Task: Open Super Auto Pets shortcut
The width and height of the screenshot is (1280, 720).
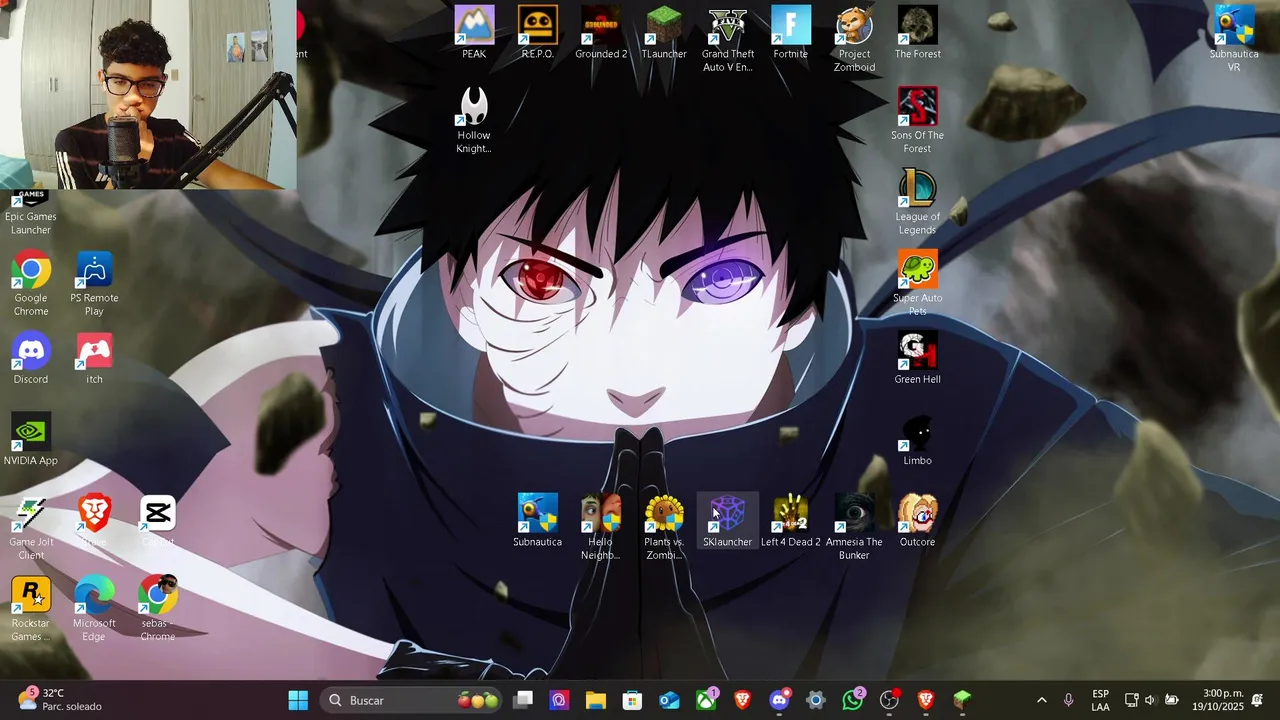Action: pos(917,283)
